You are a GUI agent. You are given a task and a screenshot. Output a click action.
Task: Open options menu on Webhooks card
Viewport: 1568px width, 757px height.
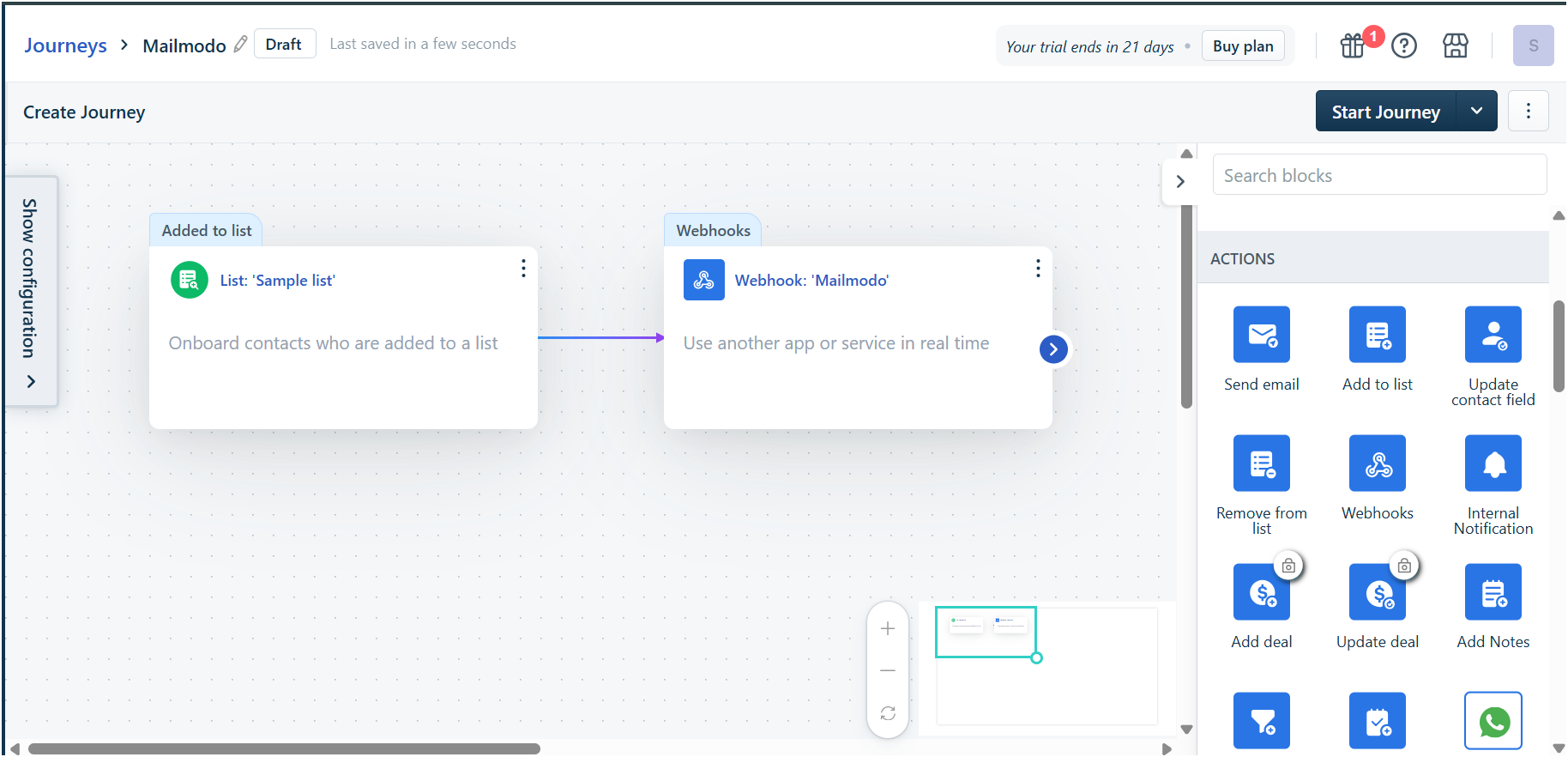coord(1038,269)
